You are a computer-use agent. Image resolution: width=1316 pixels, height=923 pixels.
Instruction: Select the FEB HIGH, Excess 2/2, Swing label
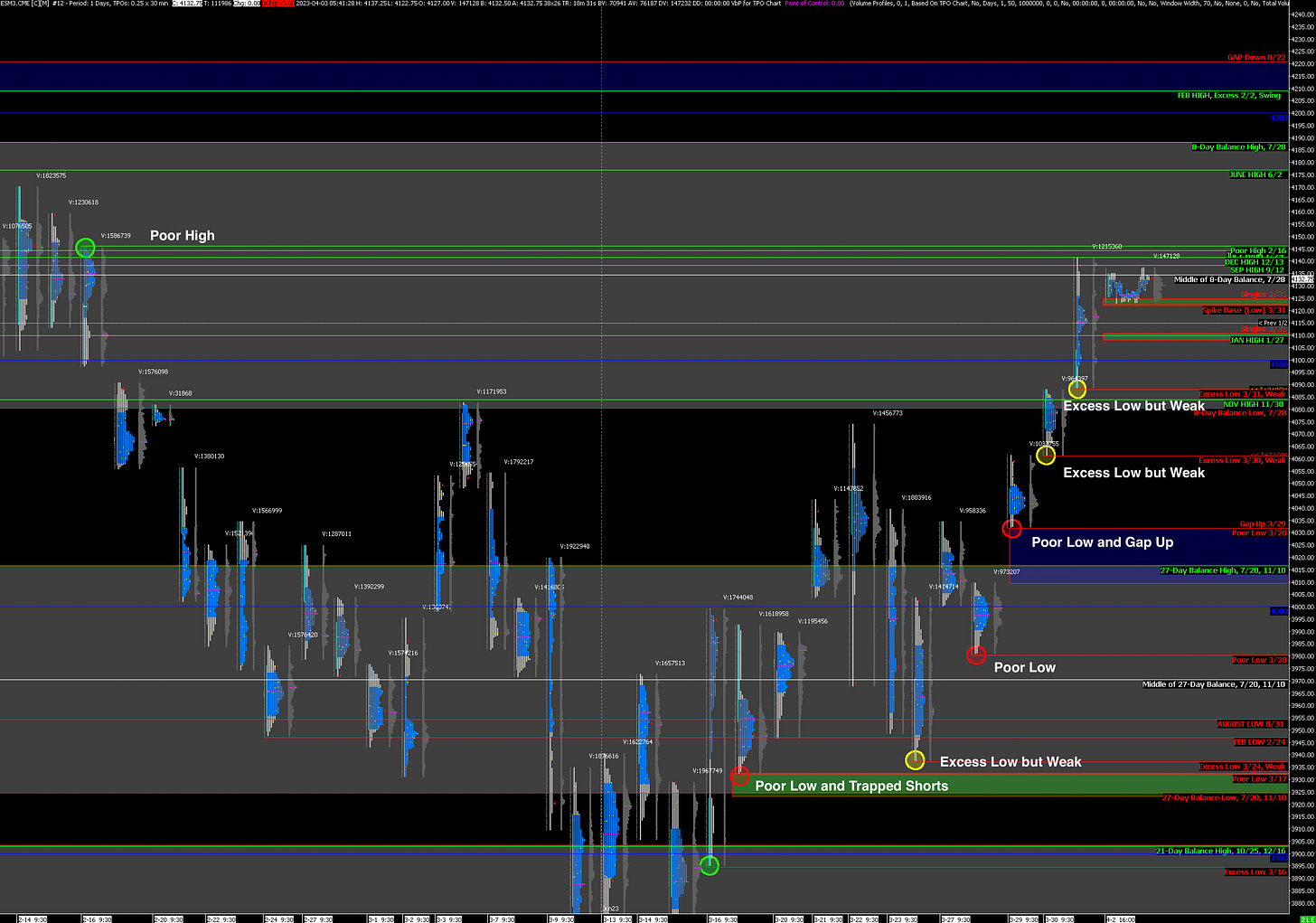(1229, 96)
